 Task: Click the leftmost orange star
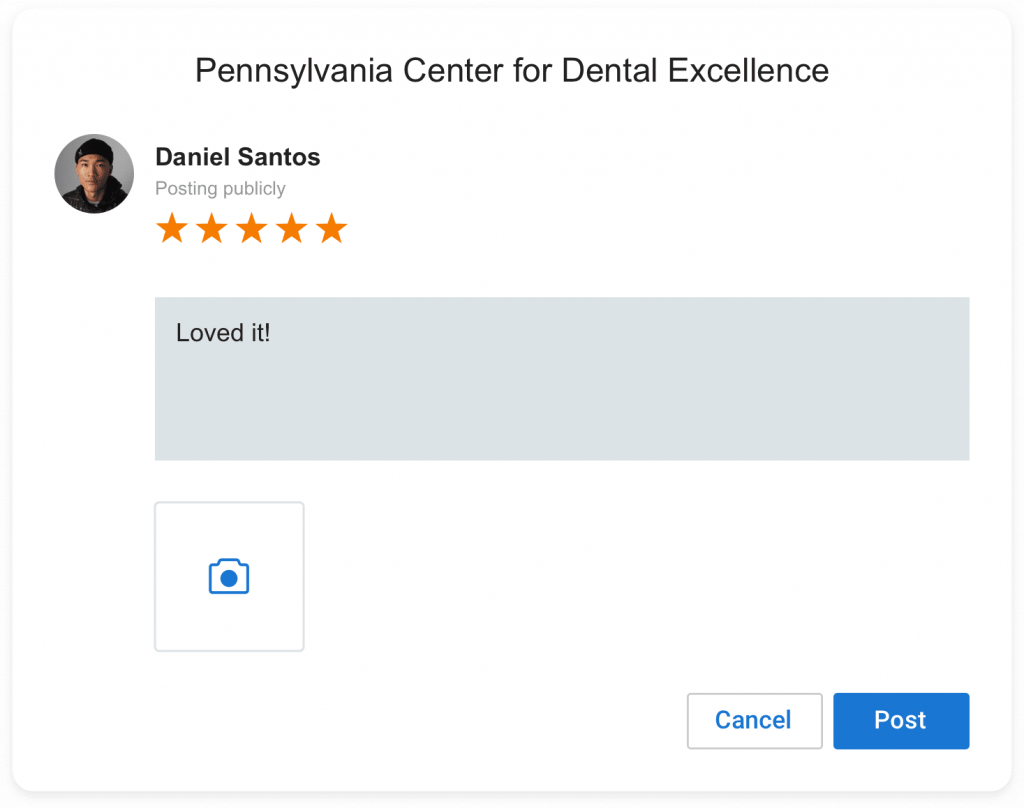coord(172,229)
